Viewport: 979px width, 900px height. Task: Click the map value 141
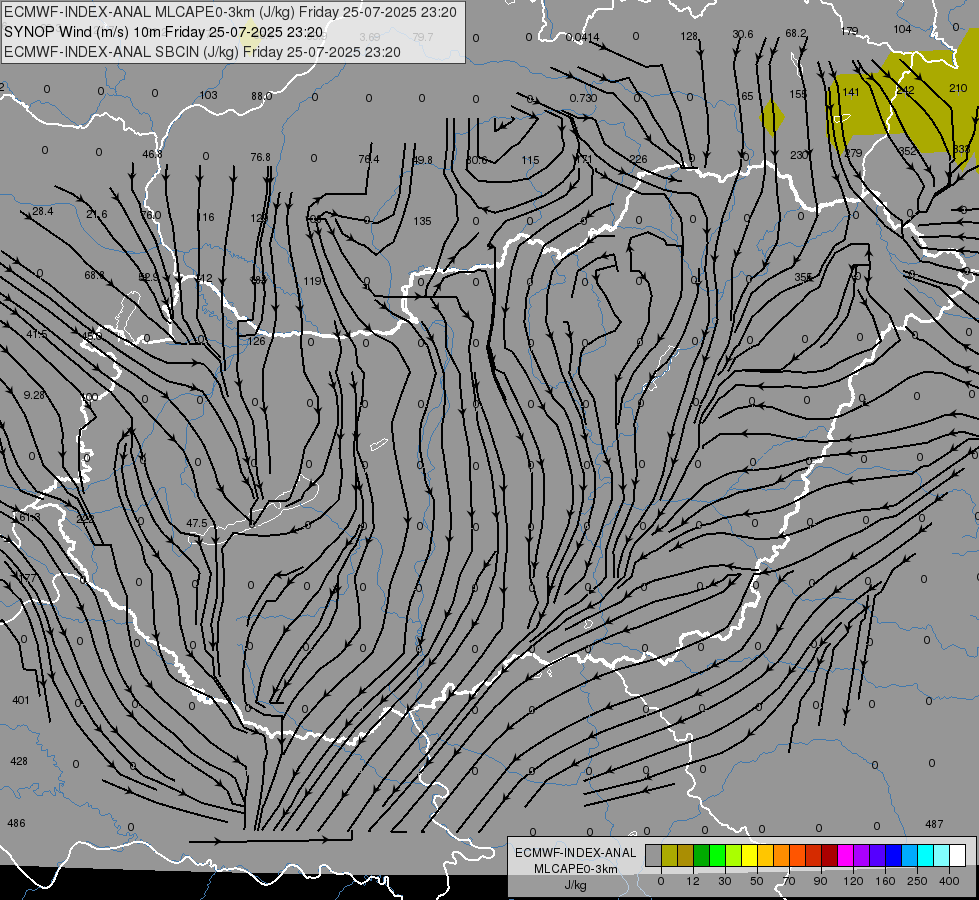coord(851,92)
